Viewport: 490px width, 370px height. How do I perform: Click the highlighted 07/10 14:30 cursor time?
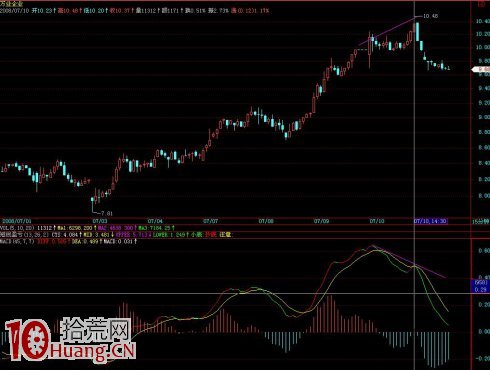431,221
